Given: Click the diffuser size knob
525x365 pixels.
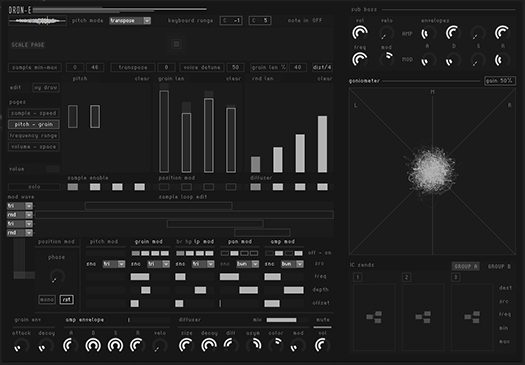Looking at the screenshot, I should pos(186,345).
